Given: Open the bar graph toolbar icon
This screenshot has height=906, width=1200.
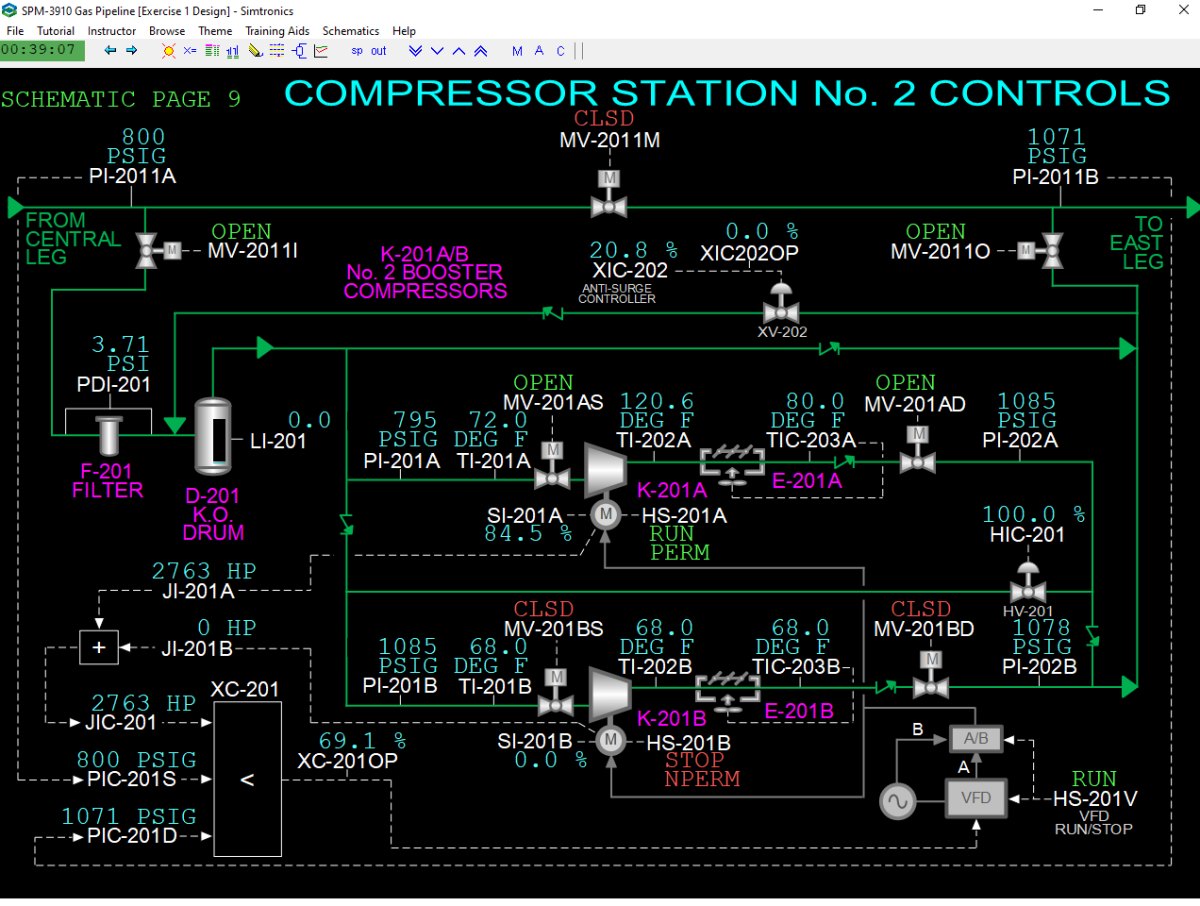Looking at the screenshot, I should [x=233, y=50].
